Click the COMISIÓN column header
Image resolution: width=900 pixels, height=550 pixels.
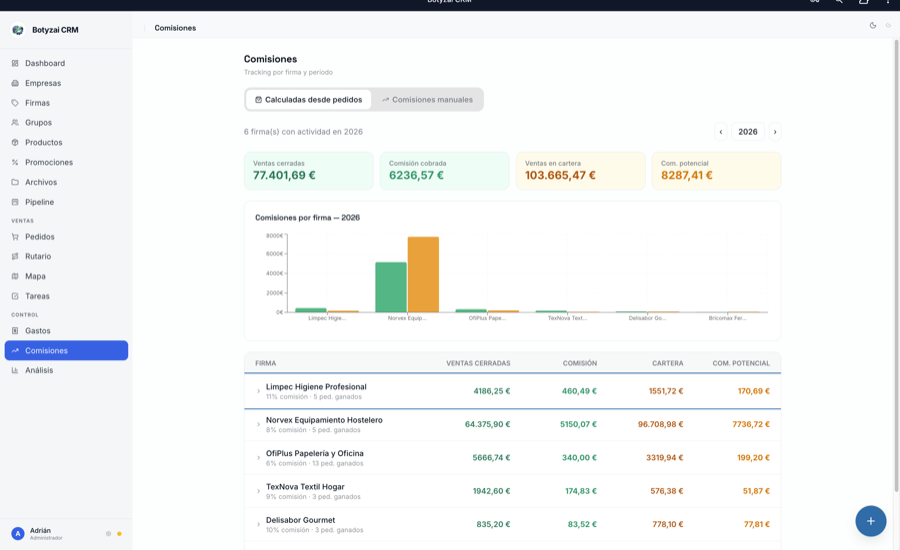(x=580, y=363)
